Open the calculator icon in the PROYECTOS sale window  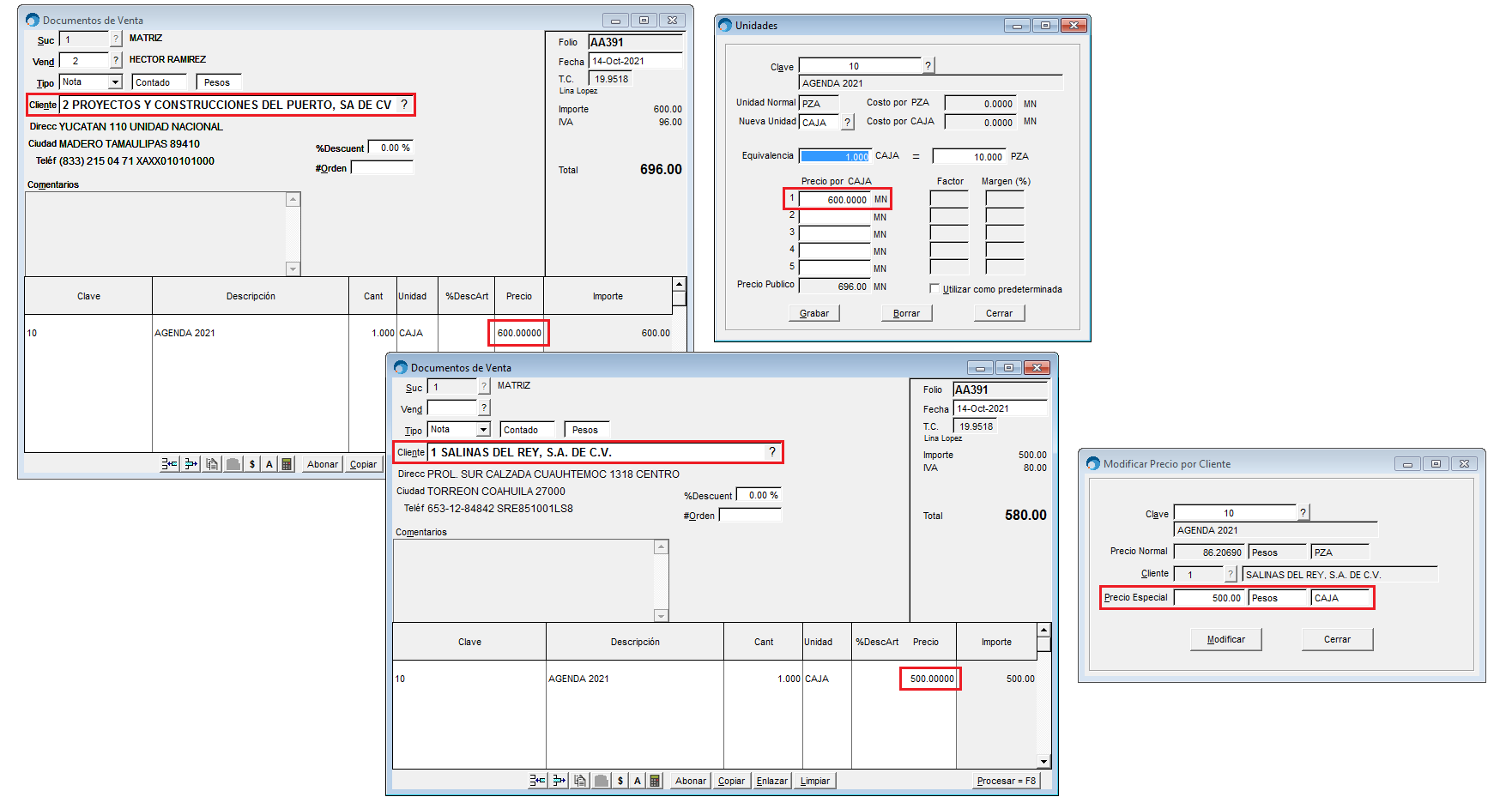coord(287,464)
